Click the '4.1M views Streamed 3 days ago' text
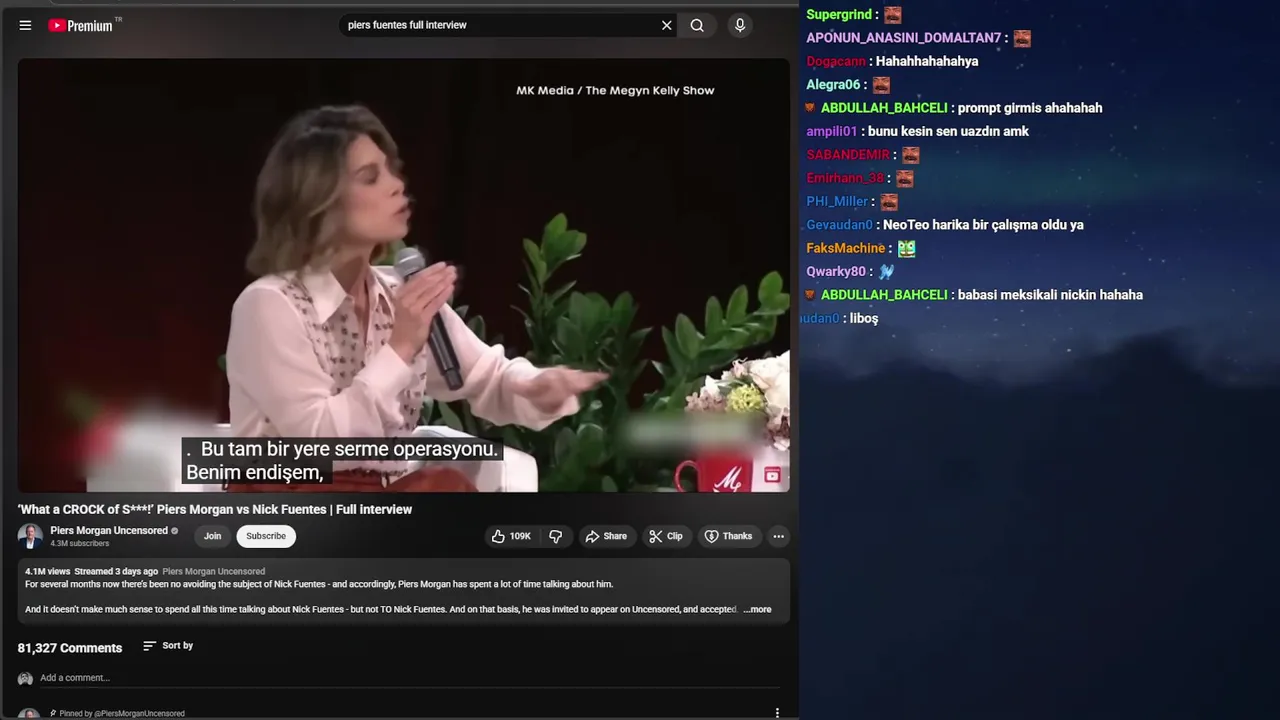The height and width of the screenshot is (720, 1280). pos(92,572)
